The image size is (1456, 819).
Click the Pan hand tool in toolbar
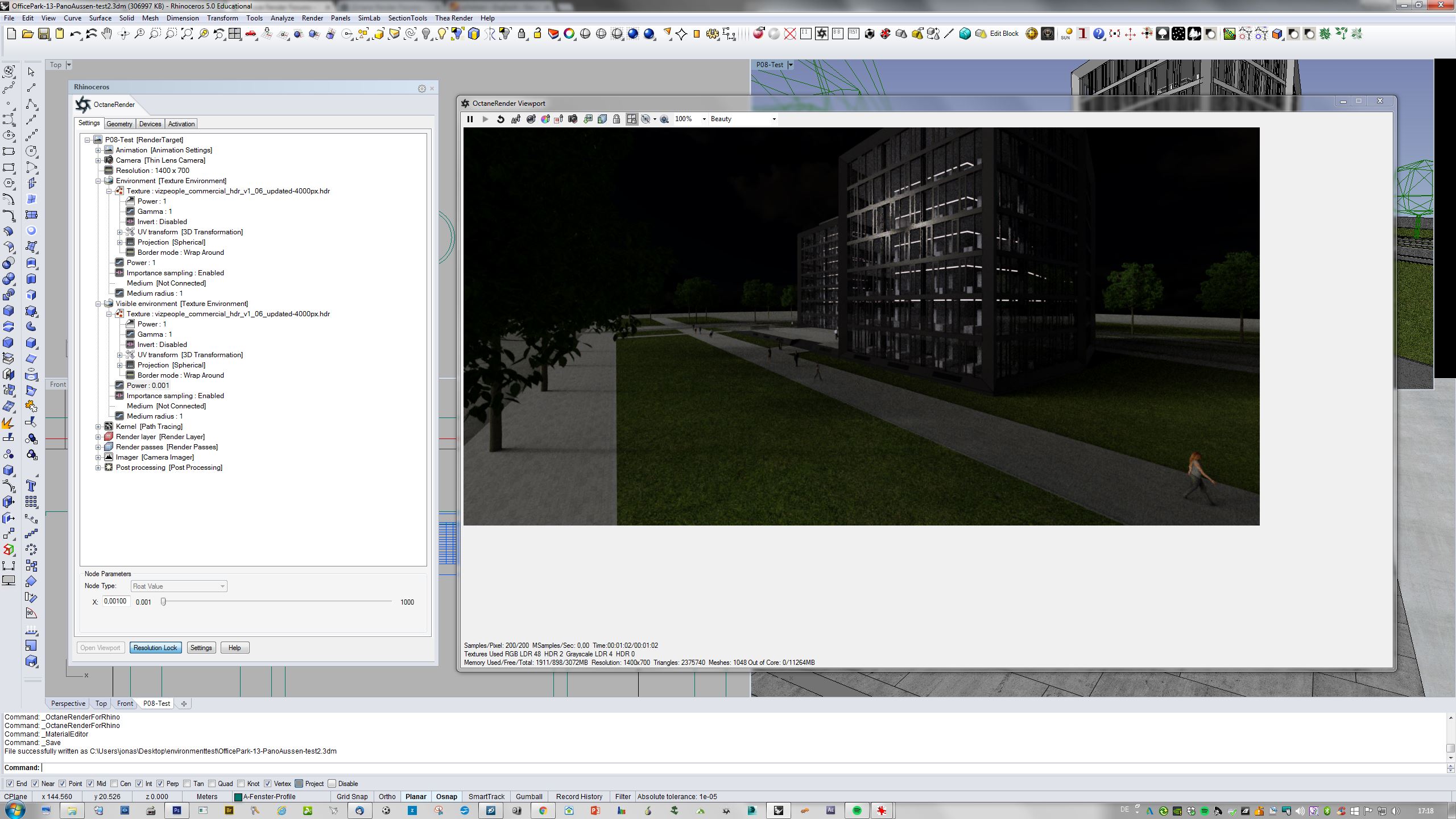(x=107, y=34)
